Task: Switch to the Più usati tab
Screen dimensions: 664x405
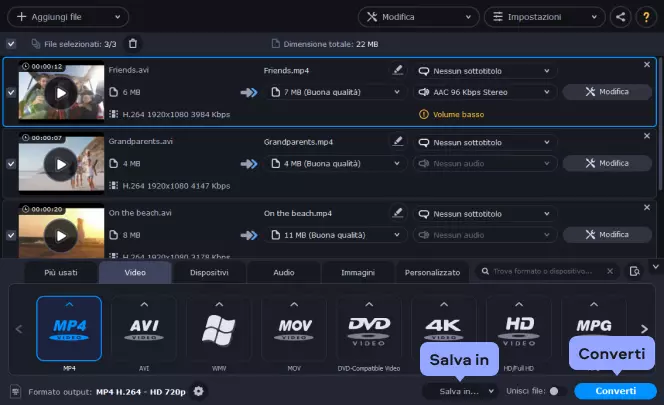Action: click(61, 272)
